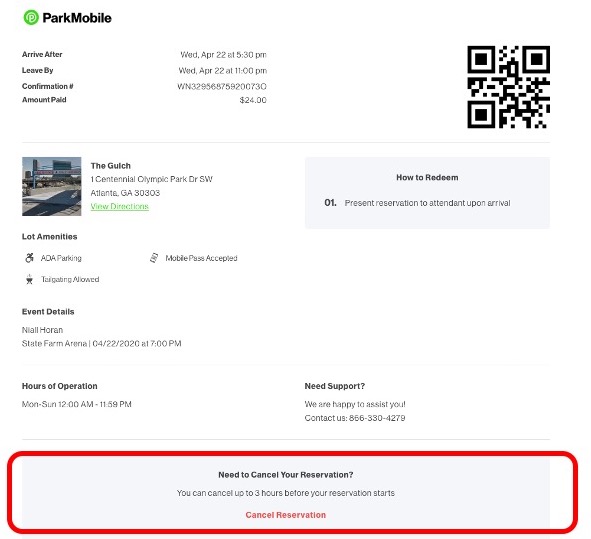Open The Gulch parking lot photo
Image resolution: width=591 pixels, height=539 pixels.
coord(52,186)
